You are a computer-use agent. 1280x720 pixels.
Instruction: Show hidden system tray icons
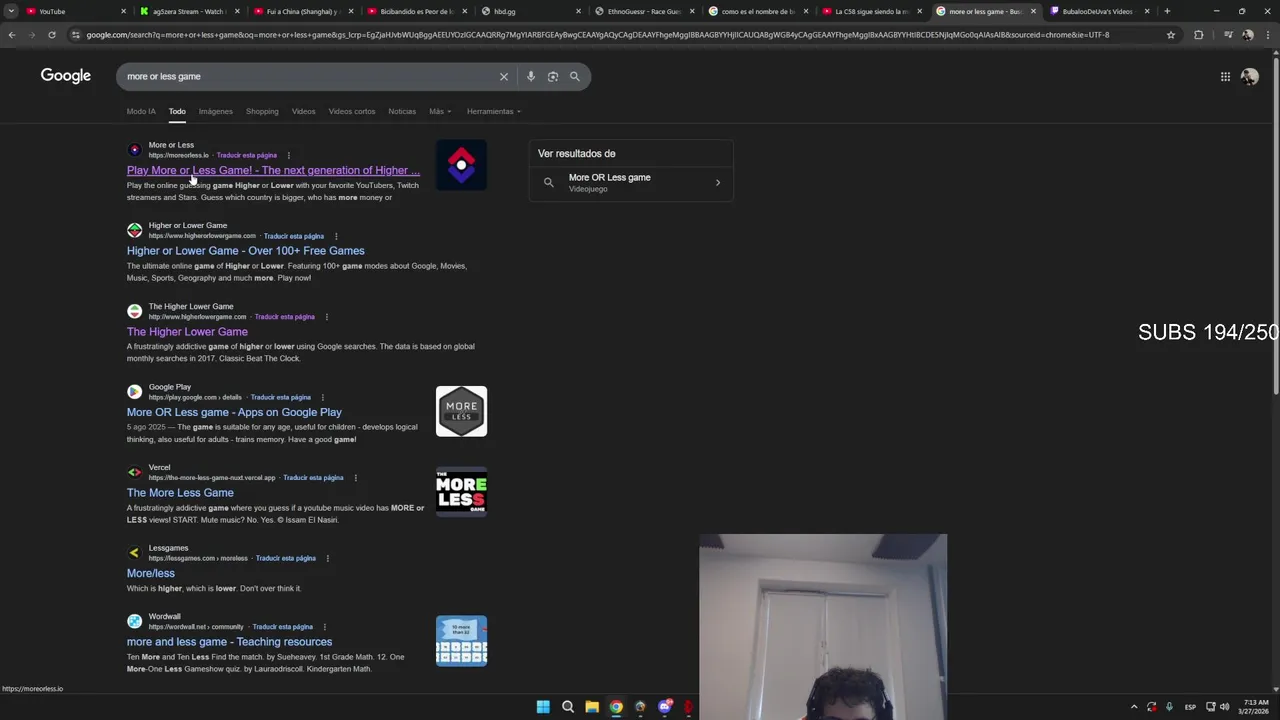(1133, 707)
